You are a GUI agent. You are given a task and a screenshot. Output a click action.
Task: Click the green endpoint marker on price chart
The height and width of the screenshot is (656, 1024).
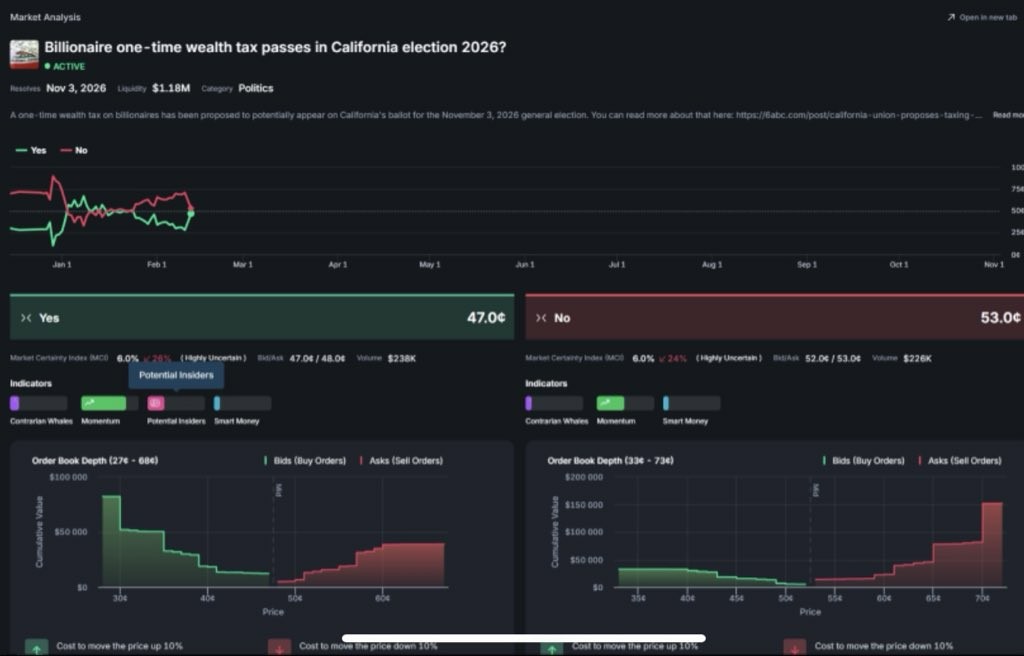(191, 214)
